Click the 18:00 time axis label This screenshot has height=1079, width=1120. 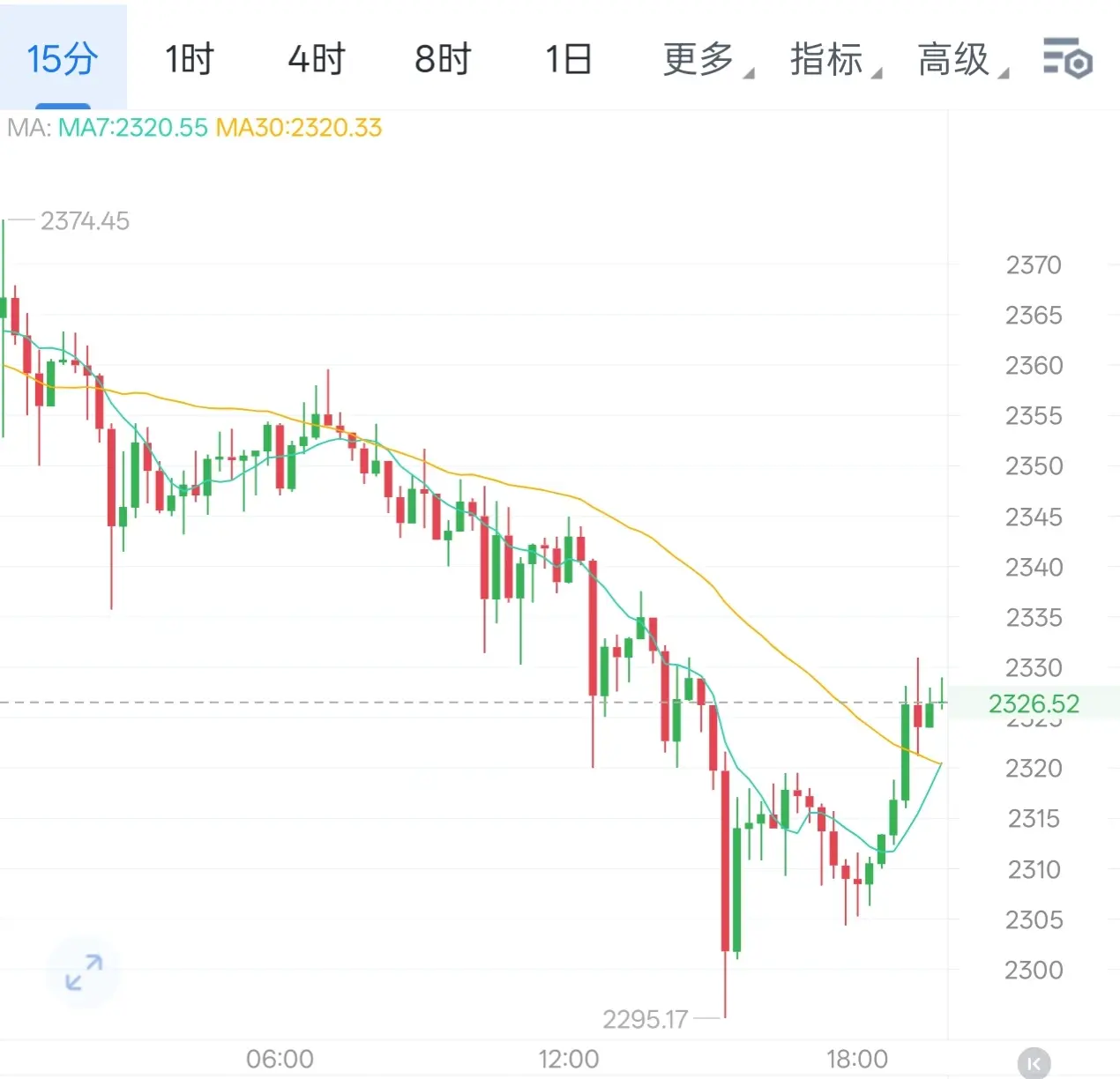click(x=856, y=1059)
